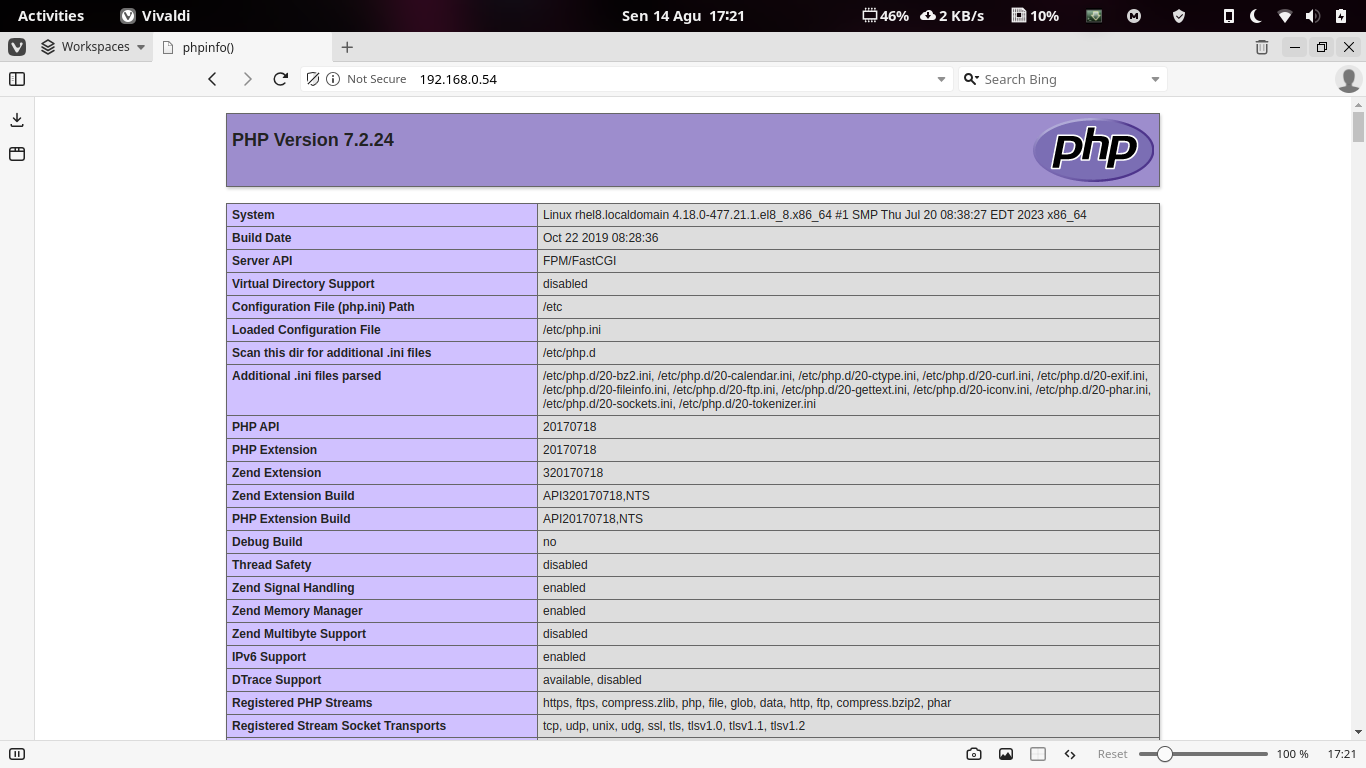
Task: Open the address bar dropdown arrow
Action: [x=940, y=79]
